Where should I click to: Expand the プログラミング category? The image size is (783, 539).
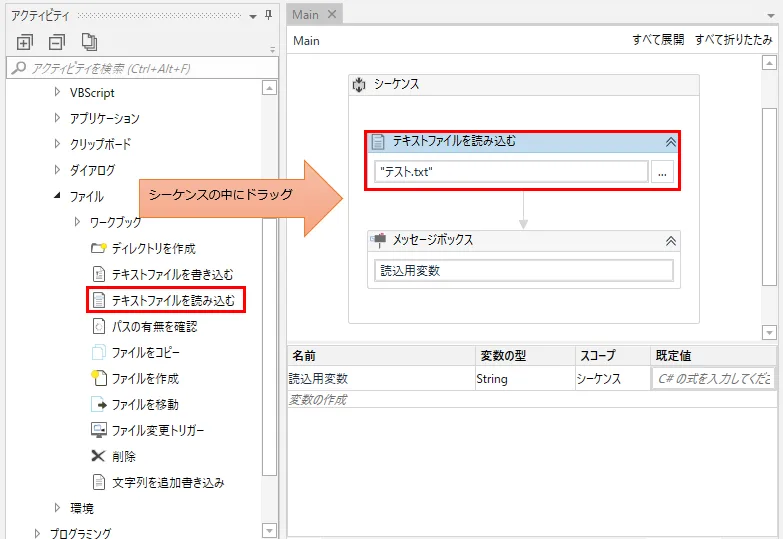pyautogui.click(x=37, y=533)
